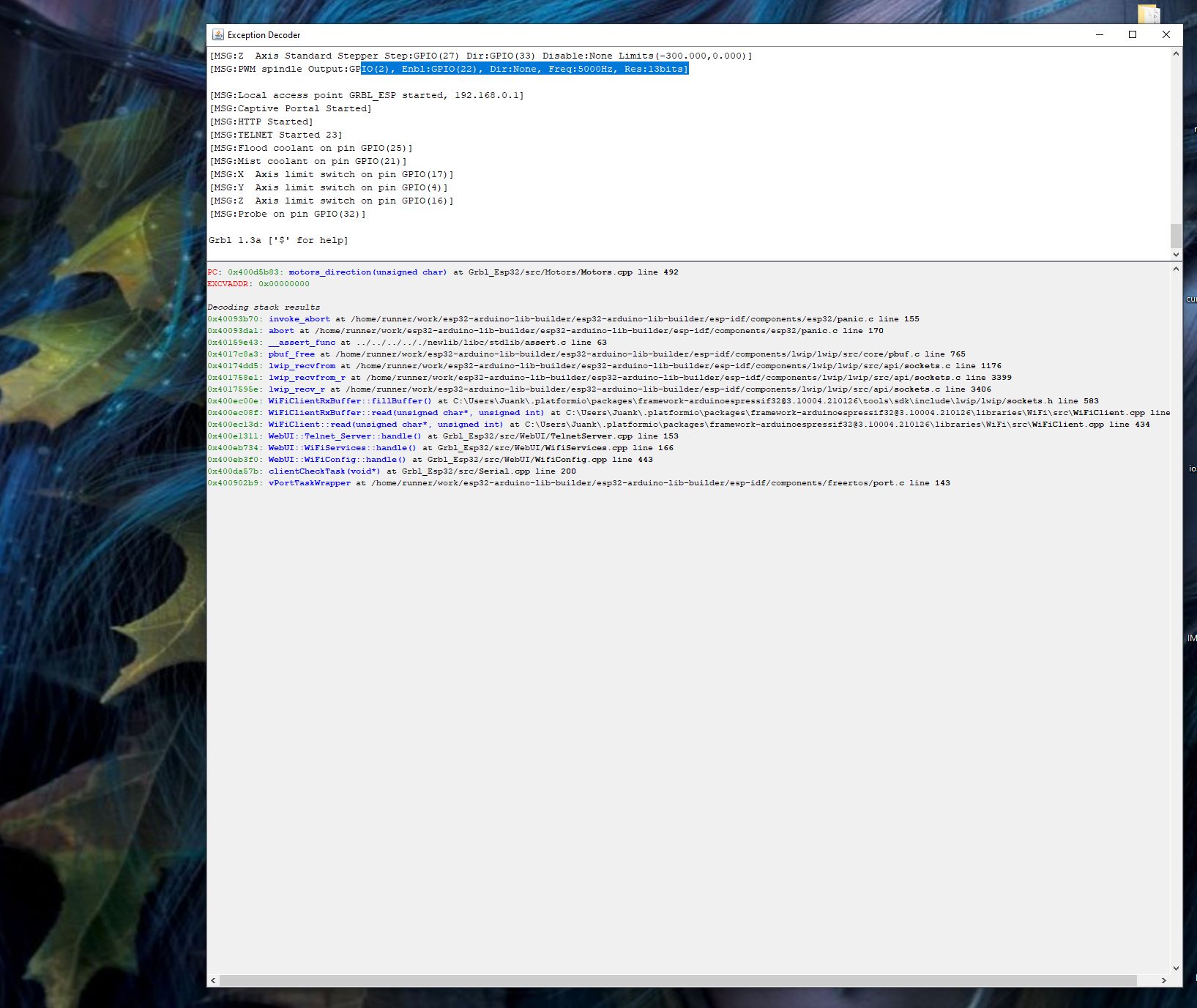This screenshot has width=1197, height=1008.
Task: Click the address 0x40093da1 in the stack results
Action: tap(233, 330)
